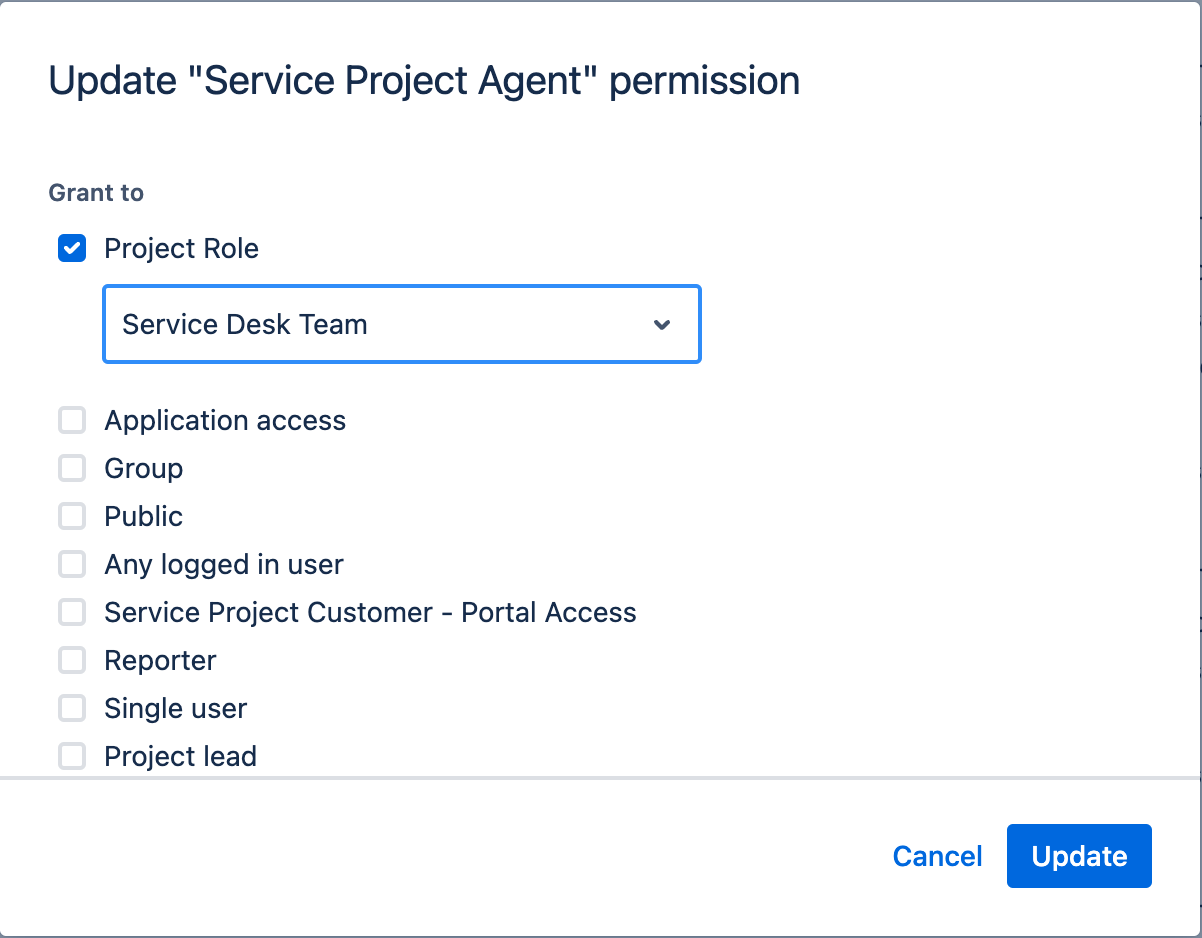Enable the Application access checkbox
The width and height of the screenshot is (1202, 938).
72,421
